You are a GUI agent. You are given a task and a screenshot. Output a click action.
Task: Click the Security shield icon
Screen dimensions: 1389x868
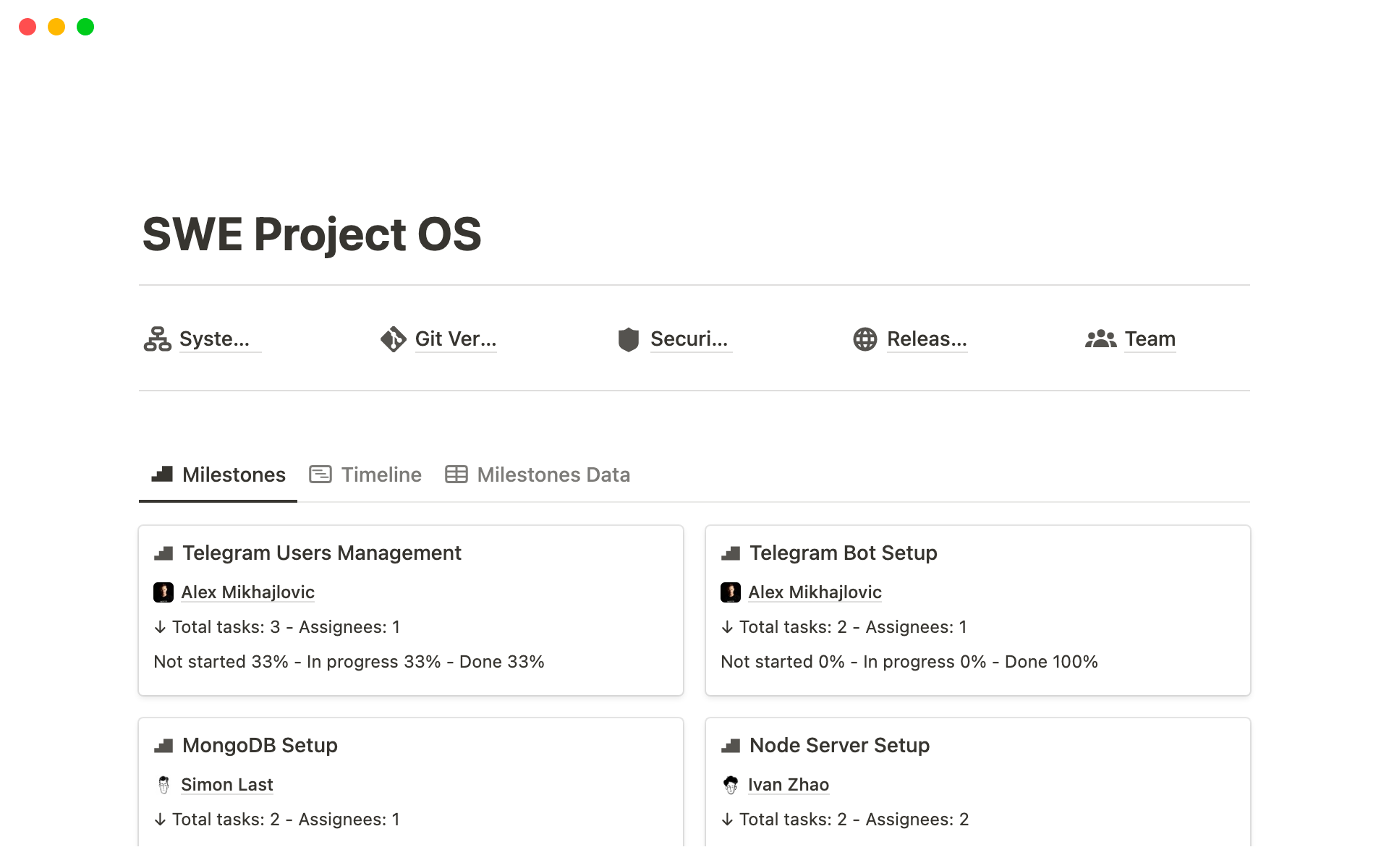pos(628,339)
